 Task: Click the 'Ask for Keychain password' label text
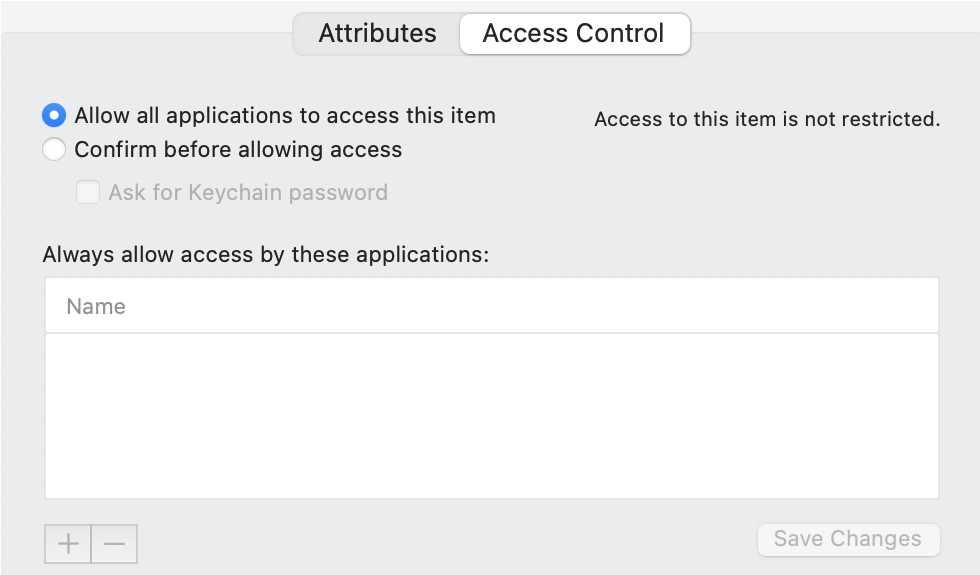click(x=248, y=192)
